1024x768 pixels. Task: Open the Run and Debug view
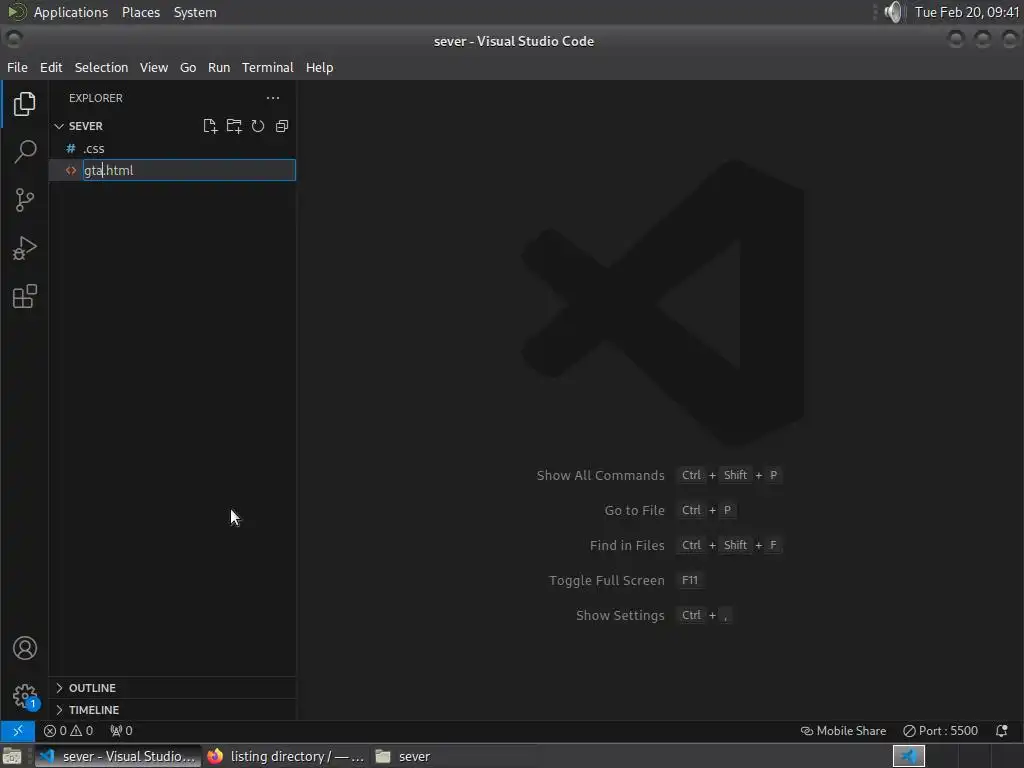[x=24, y=248]
